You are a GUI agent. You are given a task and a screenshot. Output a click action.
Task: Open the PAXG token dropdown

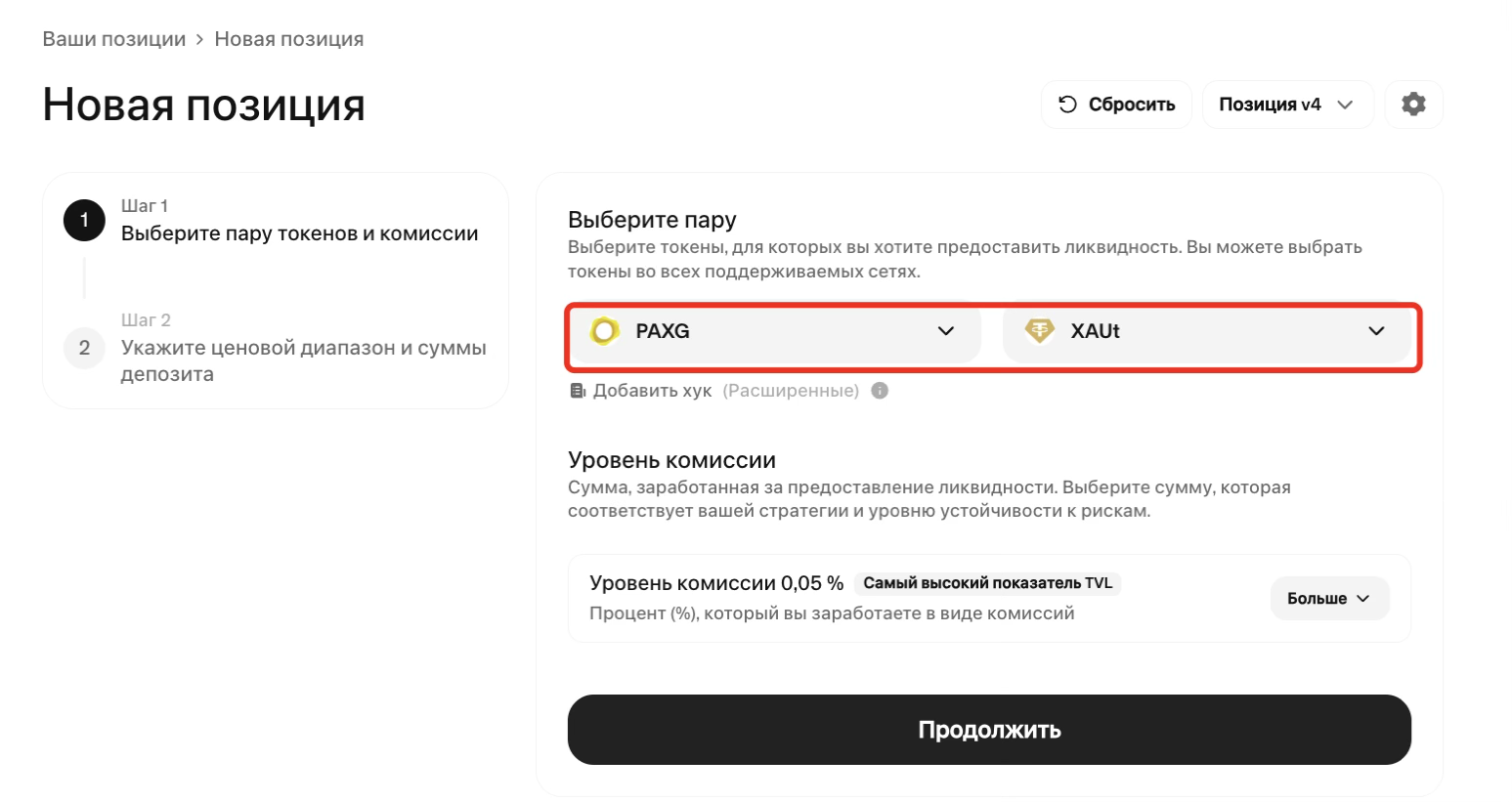pos(945,331)
